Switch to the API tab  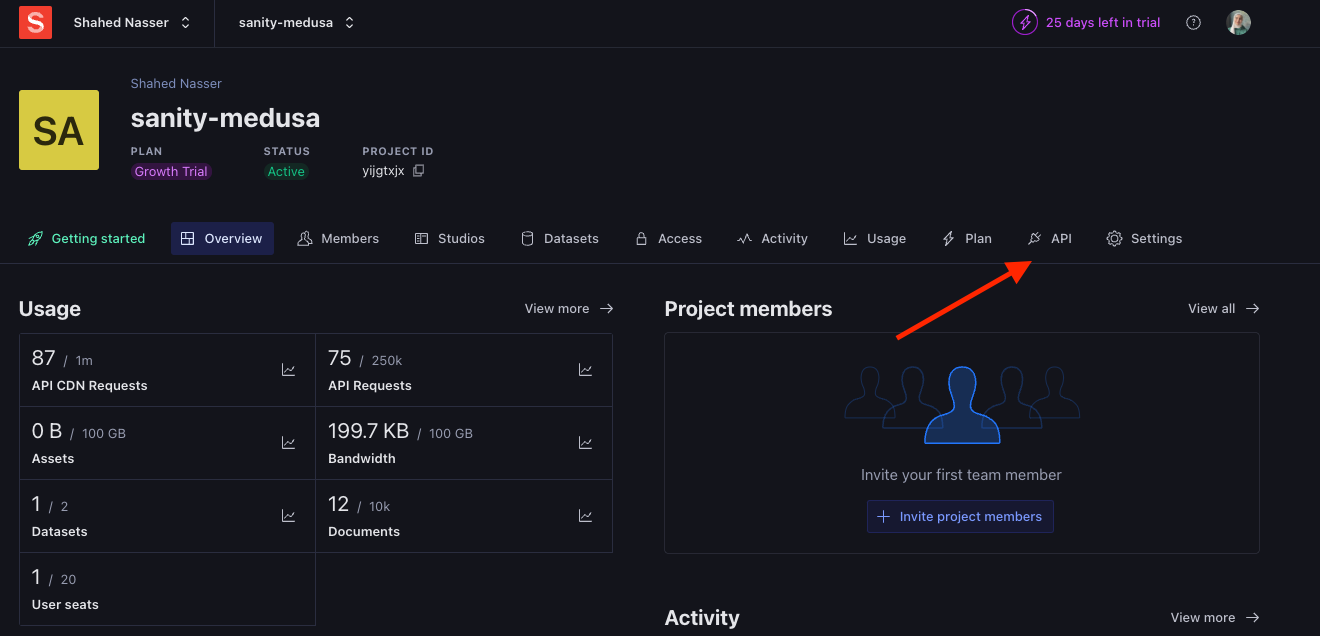tap(1050, 238)
